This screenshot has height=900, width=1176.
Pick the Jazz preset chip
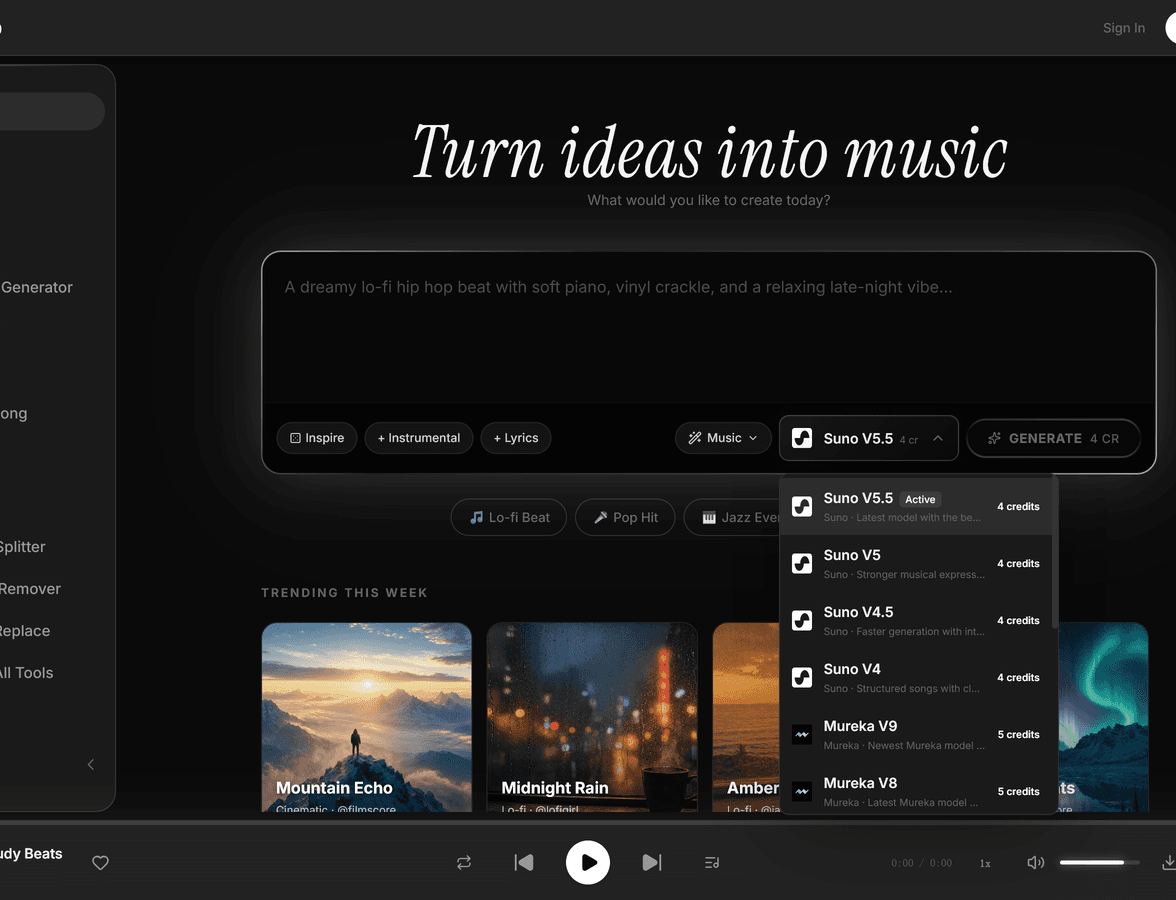click(732, 518)
